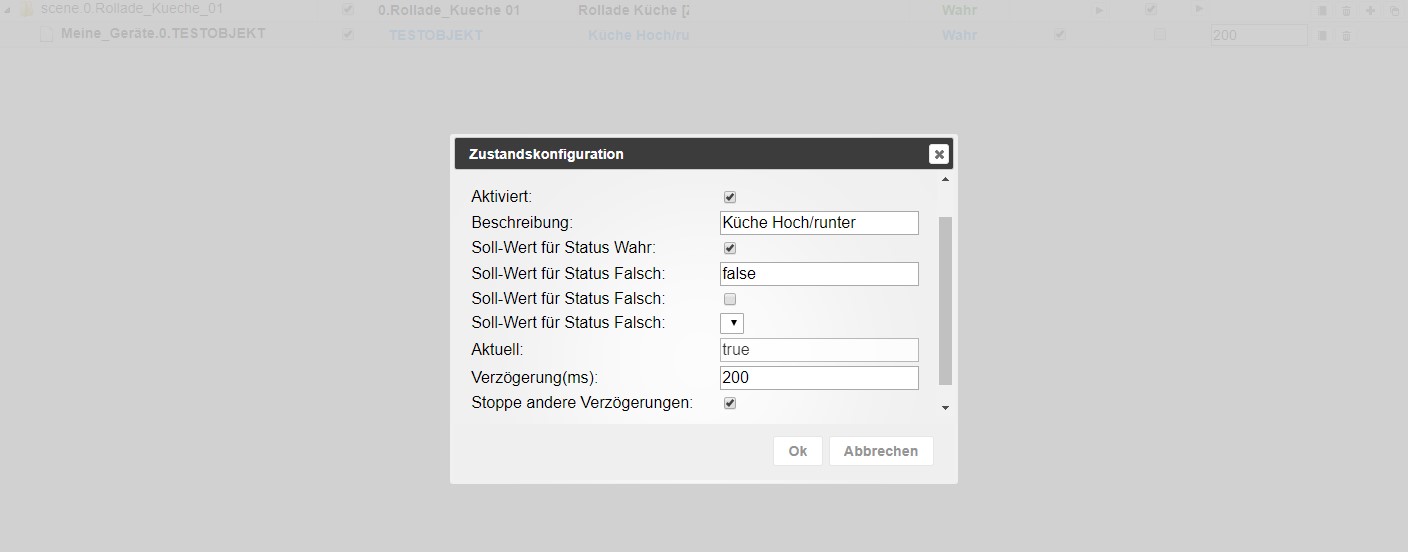Image resolution: width=1408 pixels, height=552 pixels.
Task: Click the Verzögerung(ms): label
Action: click(534, 378)
